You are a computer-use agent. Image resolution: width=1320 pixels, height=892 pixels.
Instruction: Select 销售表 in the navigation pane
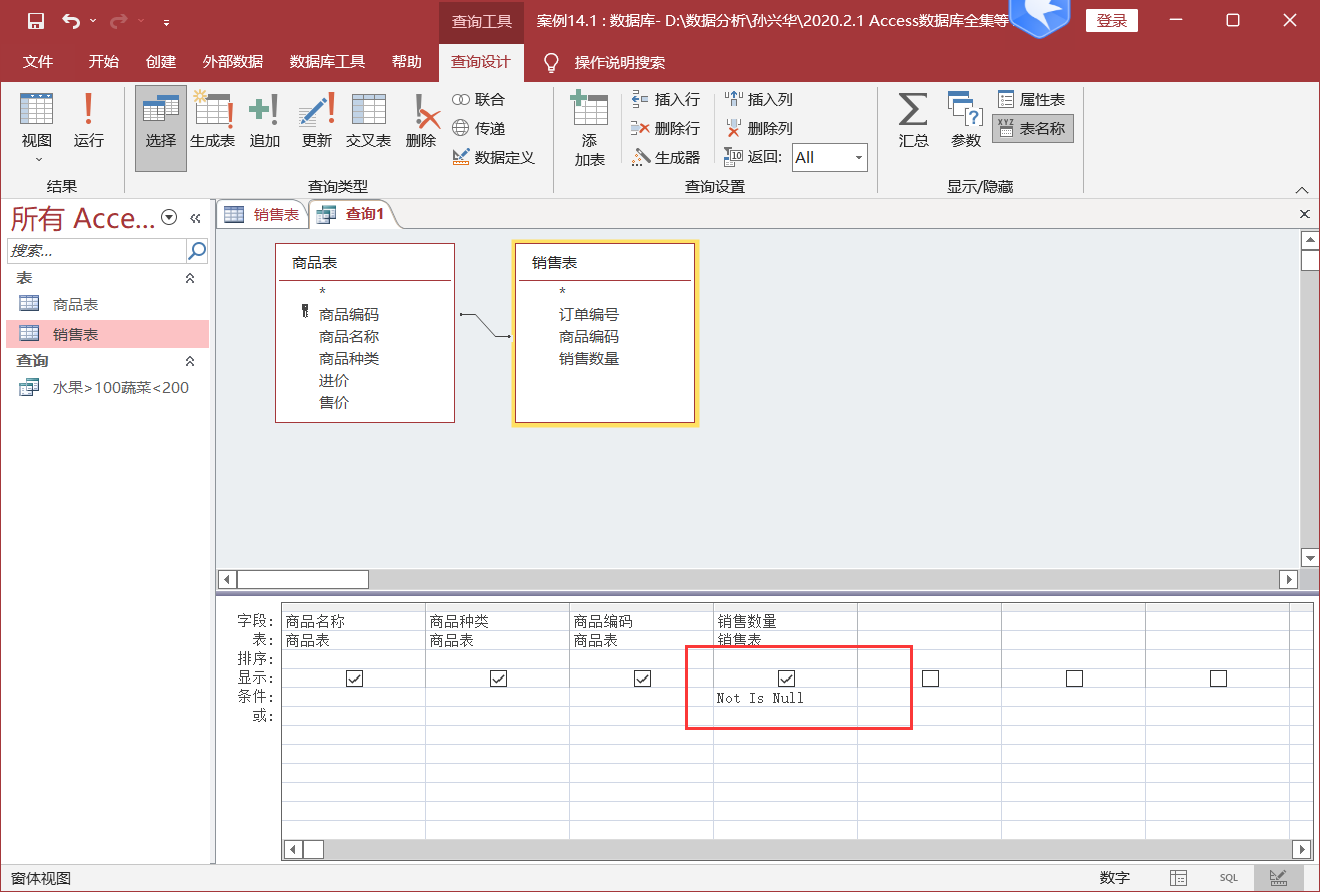[x=108, y=334]
